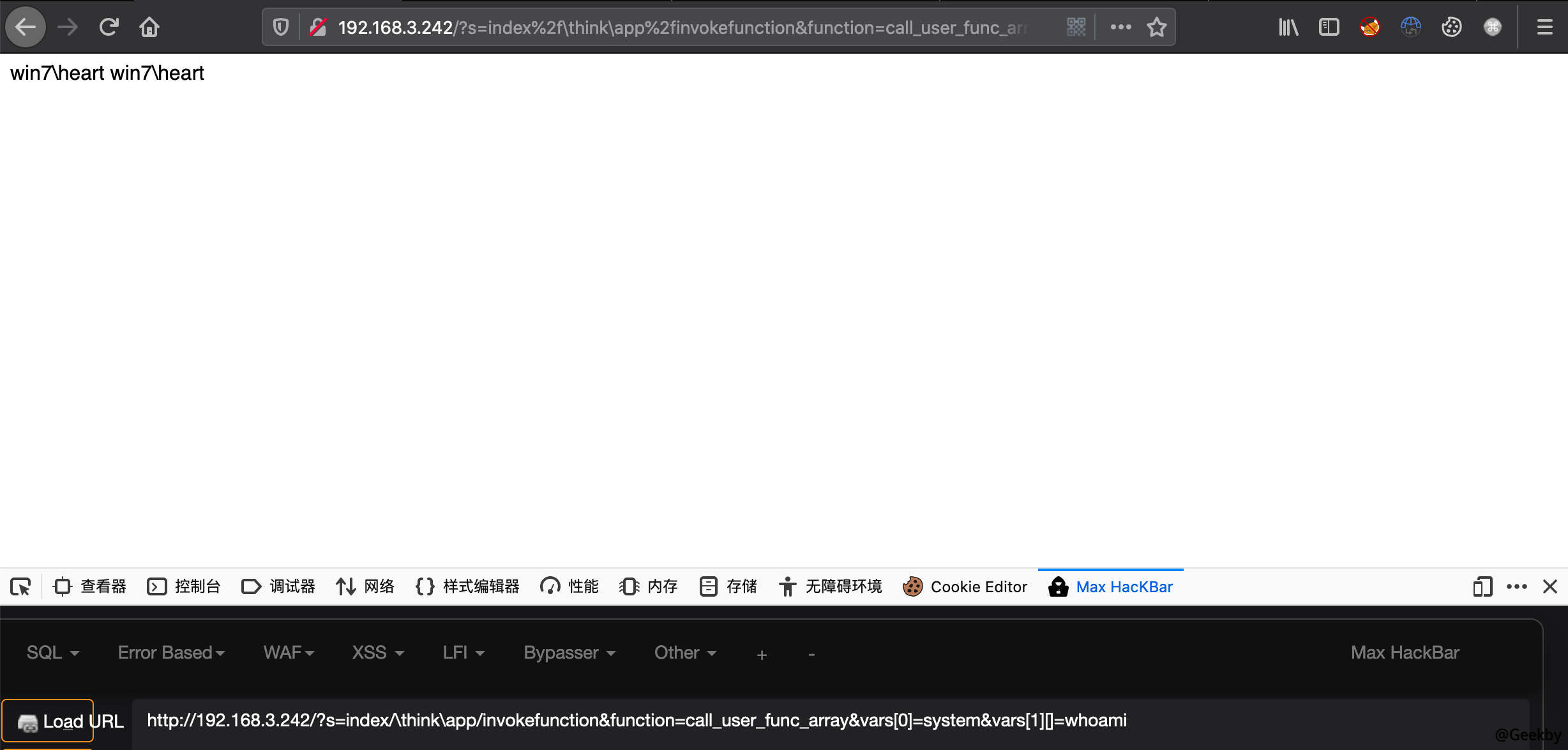The image size is (1568, 750).
Task: Expand the SQL injection payload dropdown
Action: point(52,652)
